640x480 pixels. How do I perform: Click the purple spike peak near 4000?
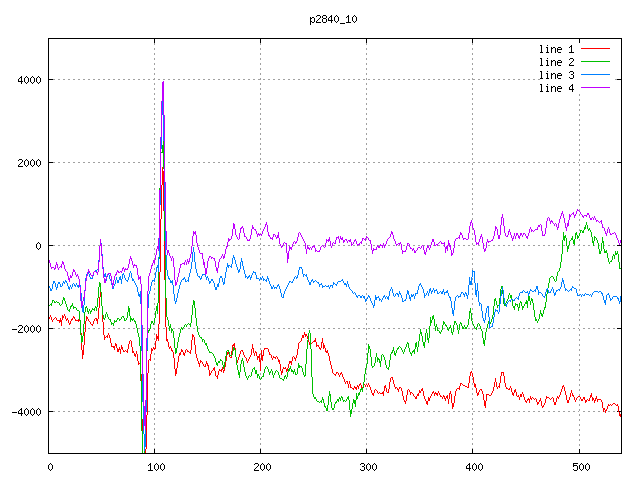[163, 83]
